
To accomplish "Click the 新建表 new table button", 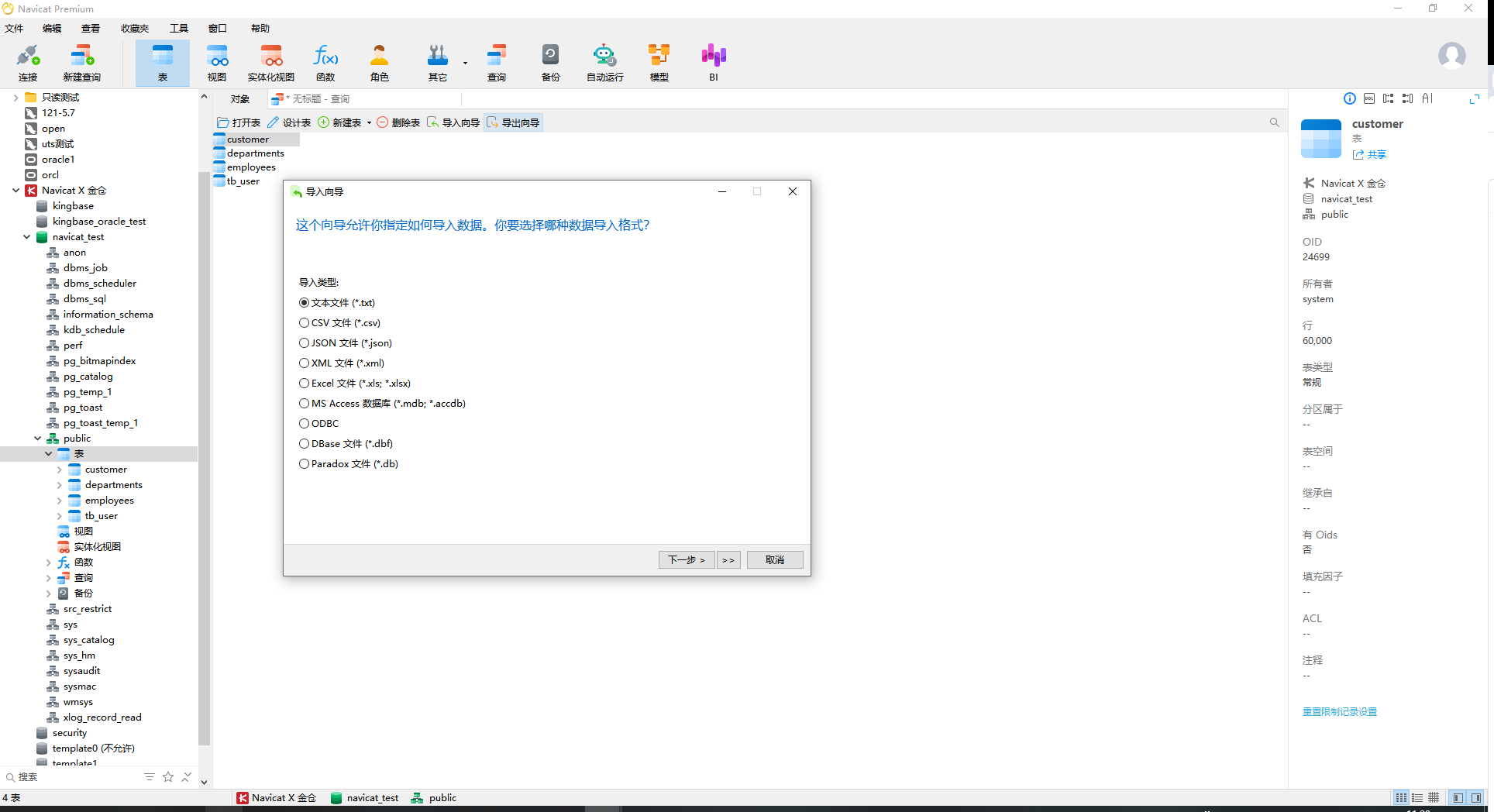I will pyautogui.click(x=340, y=122).
